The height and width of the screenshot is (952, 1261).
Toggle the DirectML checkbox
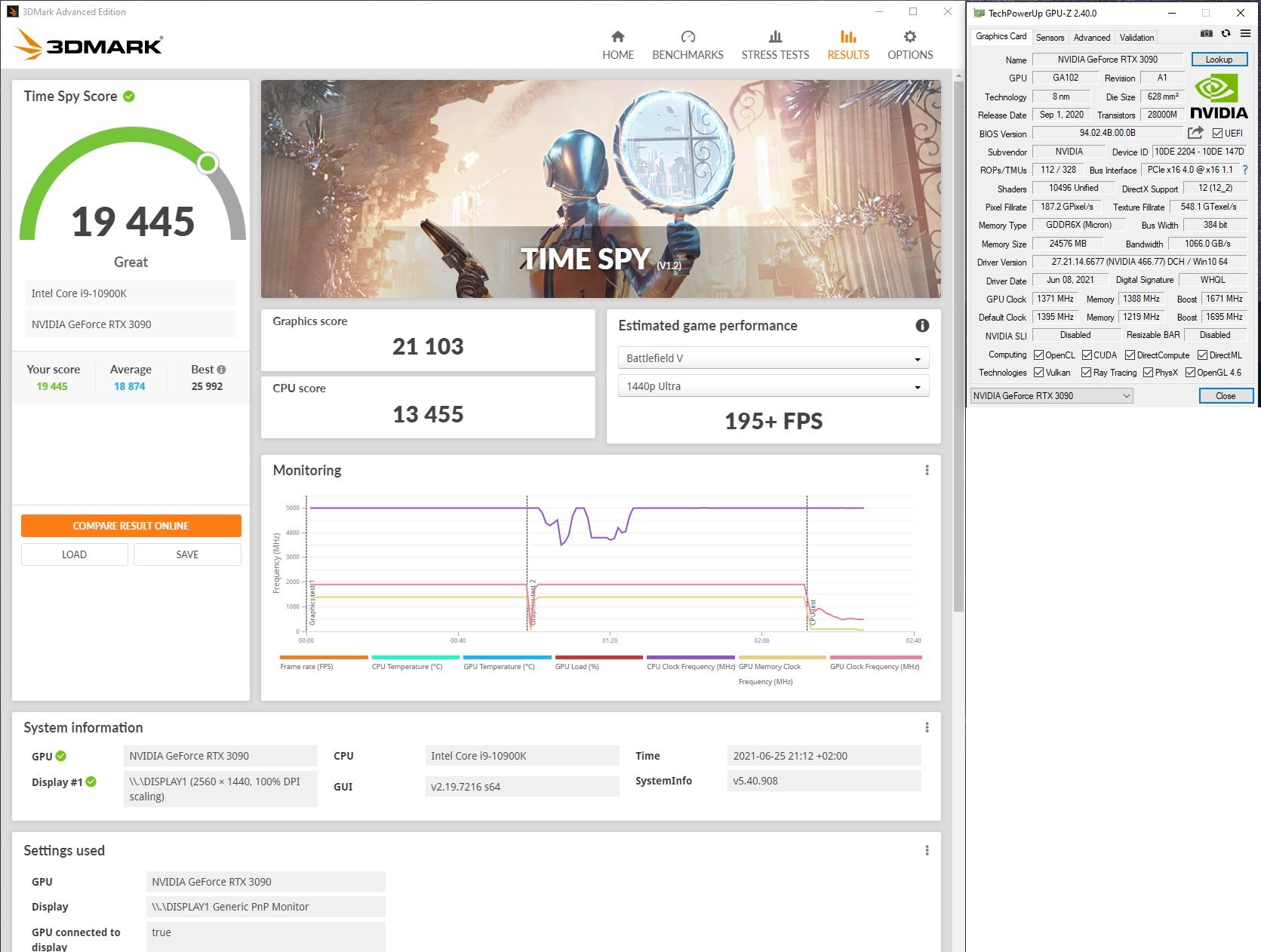(1202, 355)
